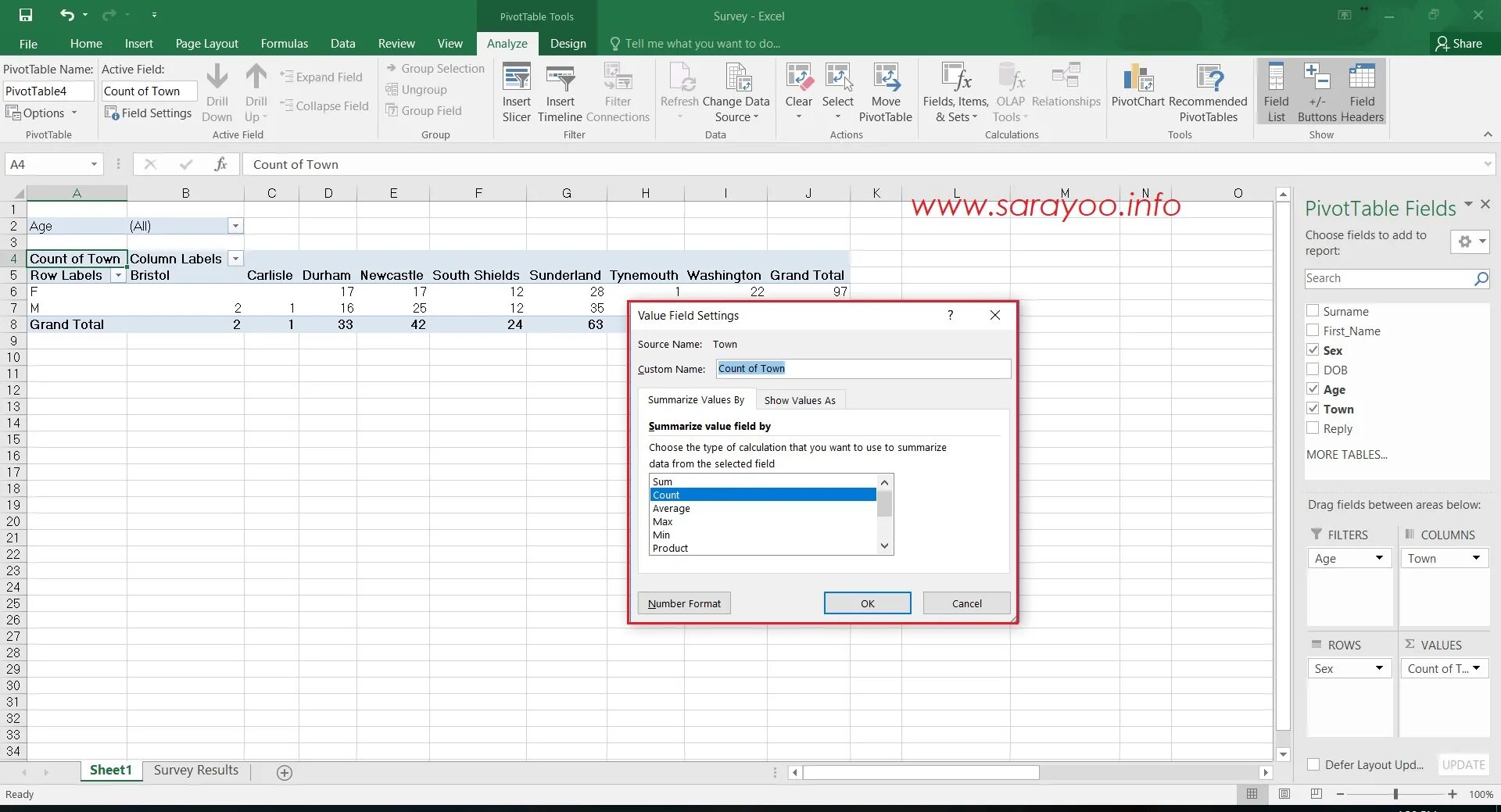The image size is (1501, 812).
Task: Click MORE TABLES... link
Action: (1346, 455)
